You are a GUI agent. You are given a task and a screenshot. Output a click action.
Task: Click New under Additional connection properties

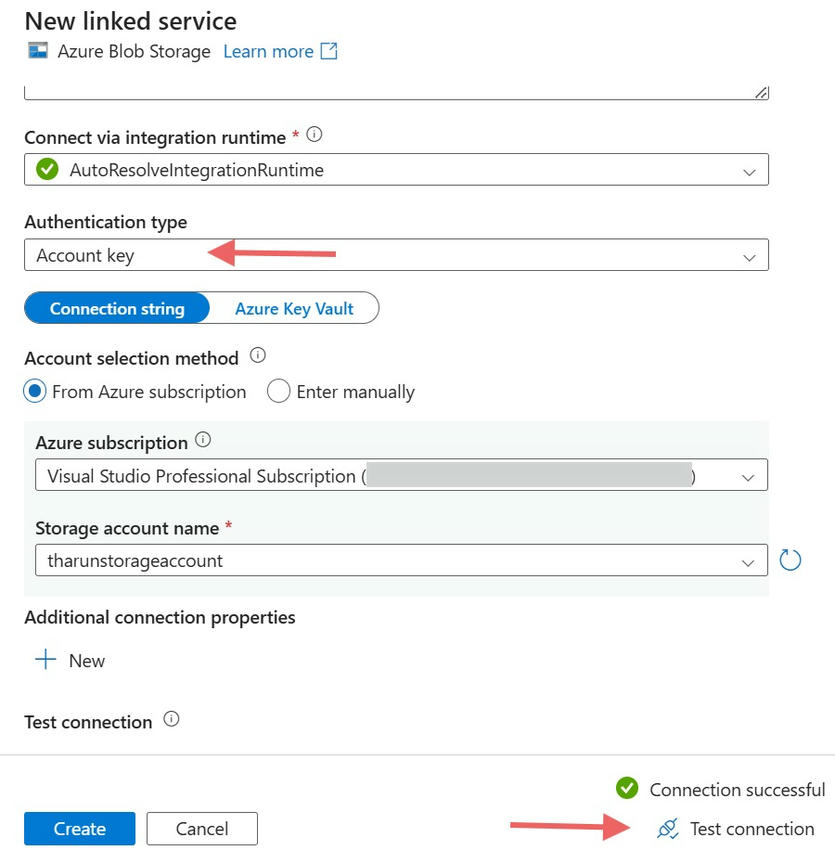69,660
